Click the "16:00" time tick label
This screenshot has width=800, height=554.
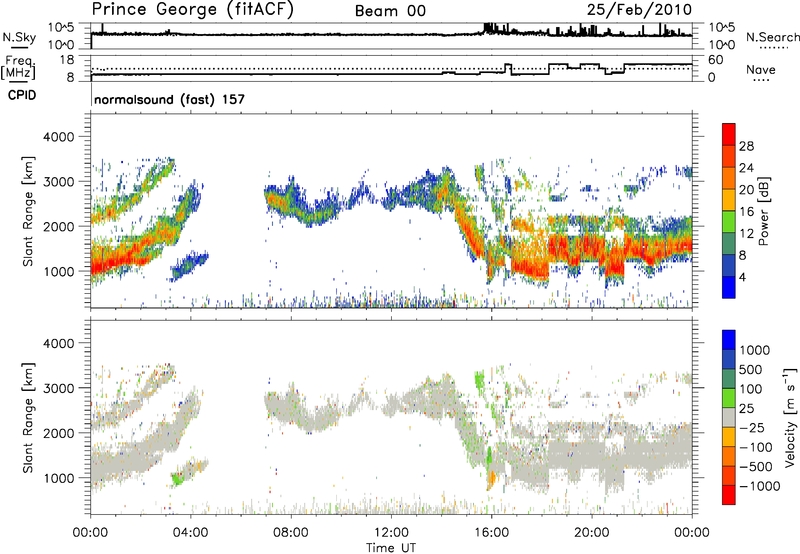click(491, 533)
